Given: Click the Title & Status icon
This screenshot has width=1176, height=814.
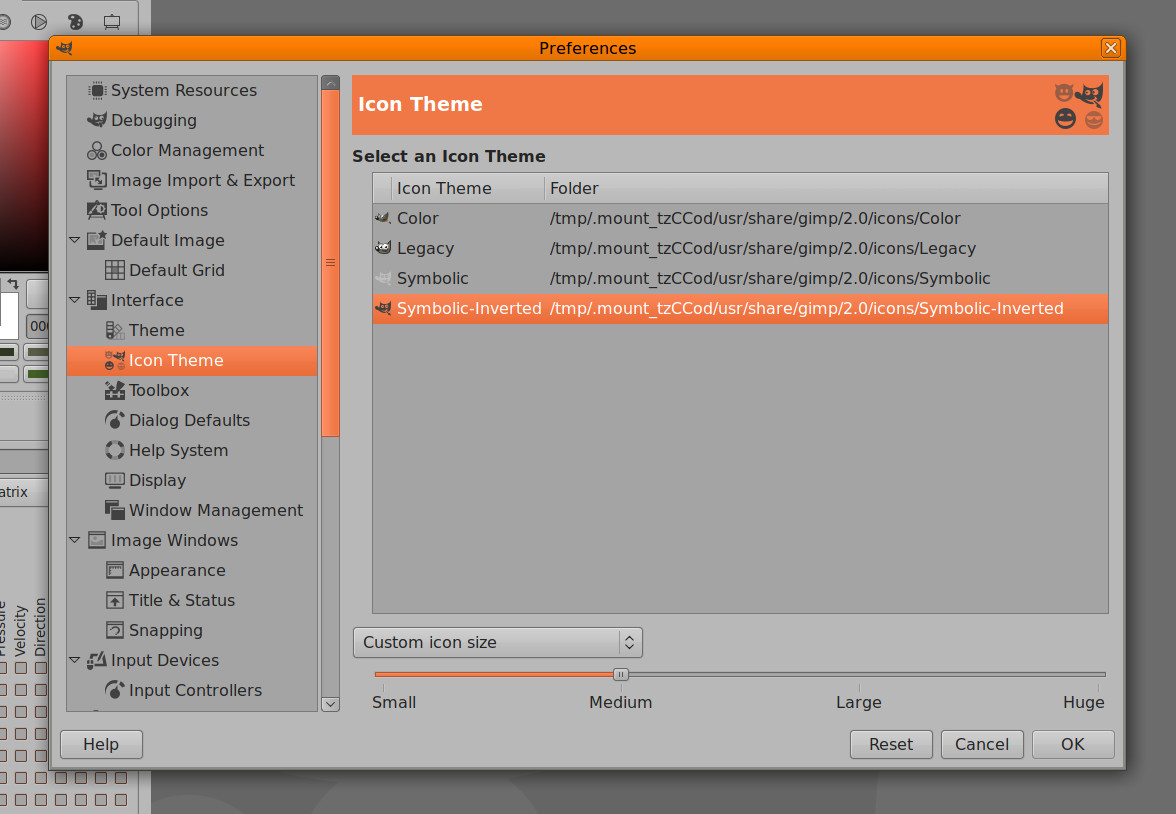Looking at the screenshot, I should click(x=115, y=600).
